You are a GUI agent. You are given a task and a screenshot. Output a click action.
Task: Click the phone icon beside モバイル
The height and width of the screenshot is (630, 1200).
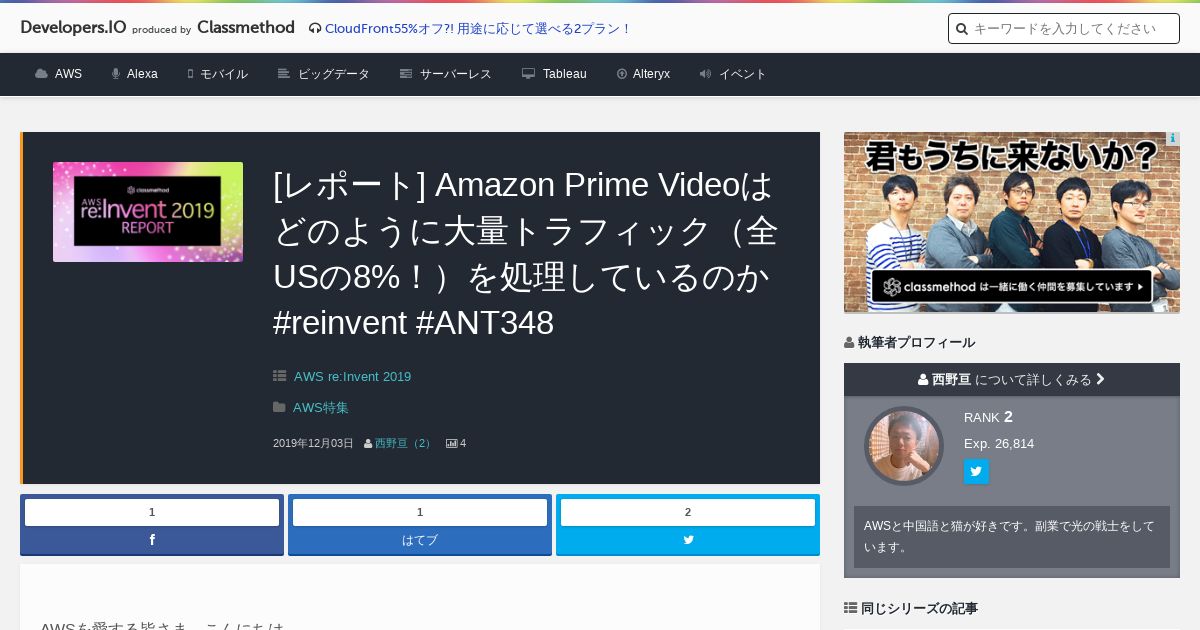coord(190,74)
